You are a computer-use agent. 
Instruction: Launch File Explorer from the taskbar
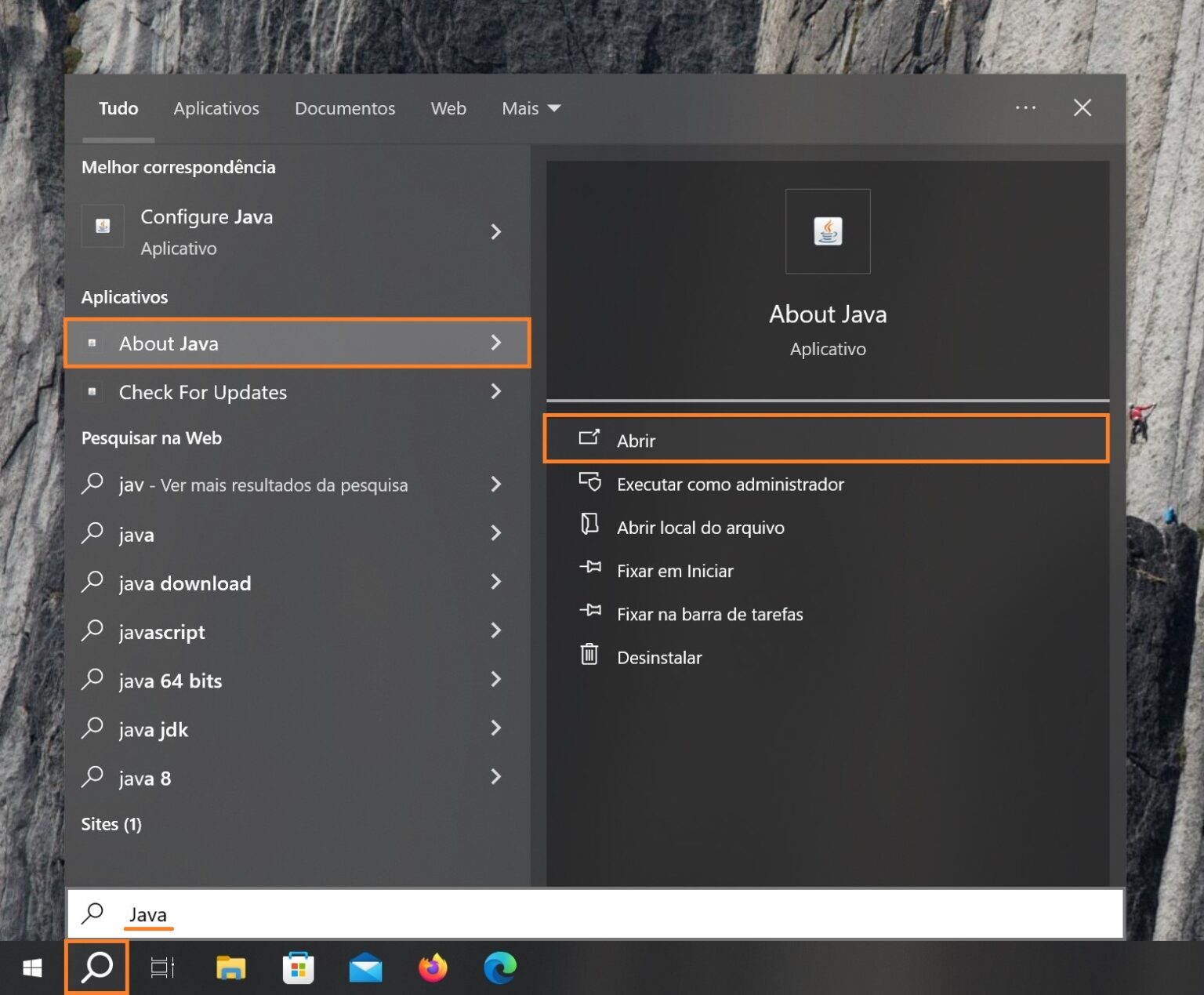pos(230,968)
